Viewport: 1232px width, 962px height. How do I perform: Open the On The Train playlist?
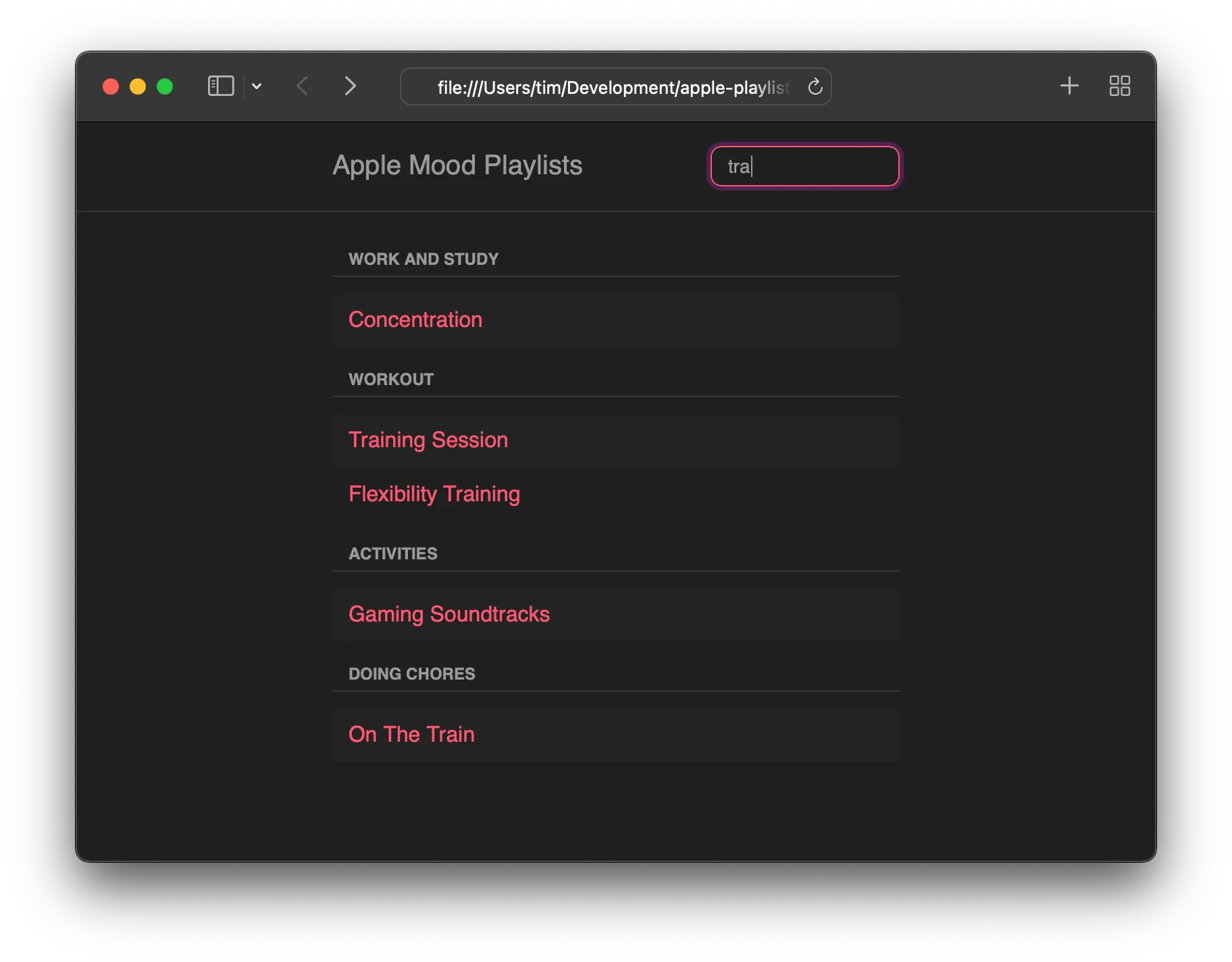[411, 734]
